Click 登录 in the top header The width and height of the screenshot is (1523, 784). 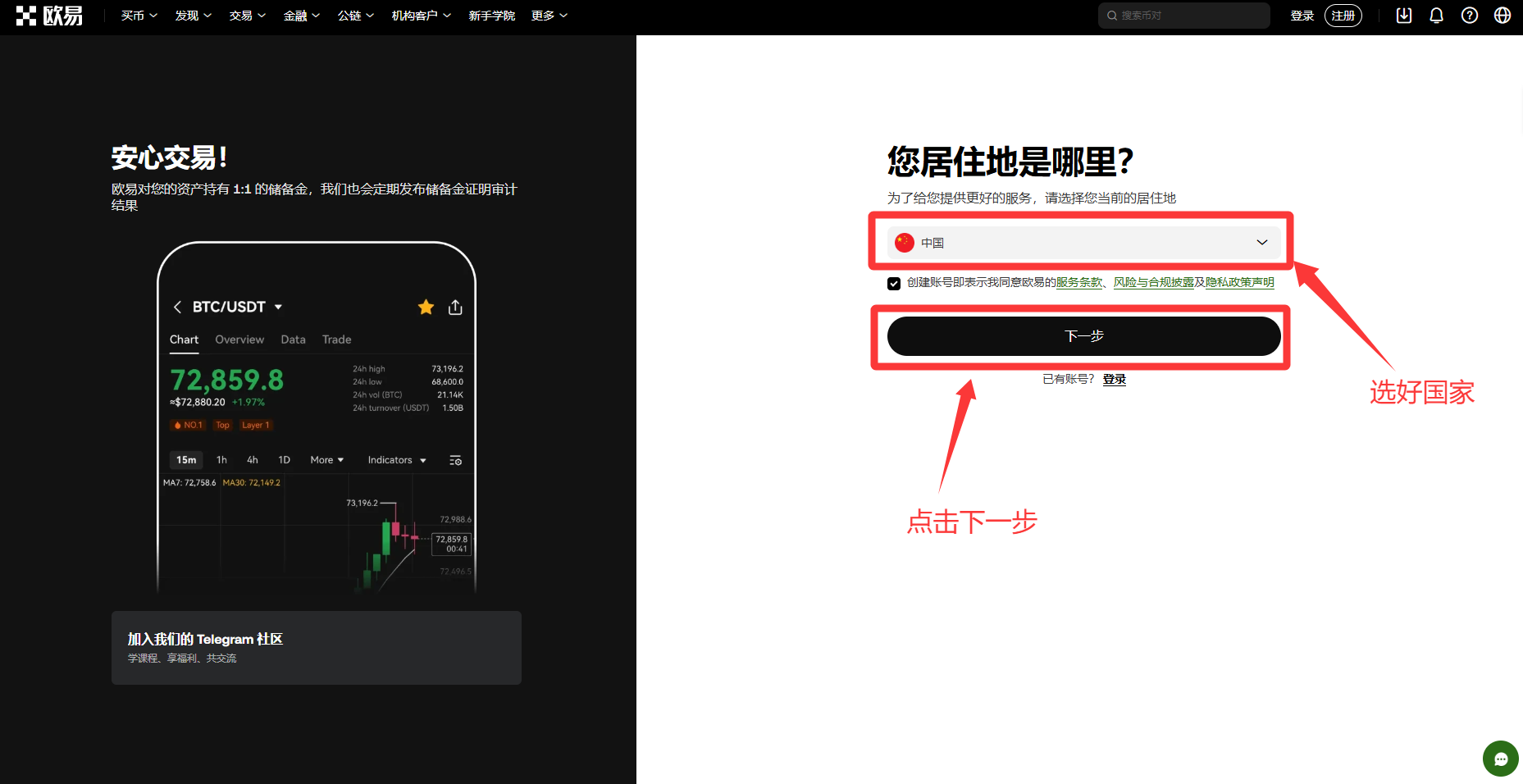1302,16
